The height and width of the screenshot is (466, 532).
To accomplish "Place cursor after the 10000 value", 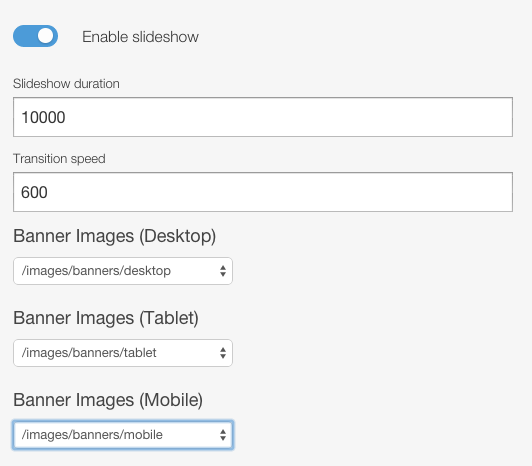I will [x=66, y=117].
